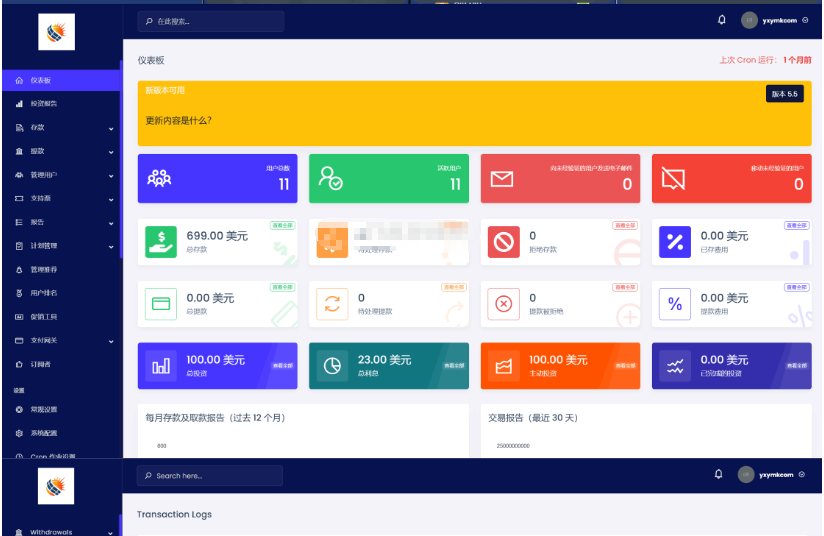Open Withdrawals in the bottom window sidebar
This screenshot has height=536, width=824.
click(x=51, y=532)
